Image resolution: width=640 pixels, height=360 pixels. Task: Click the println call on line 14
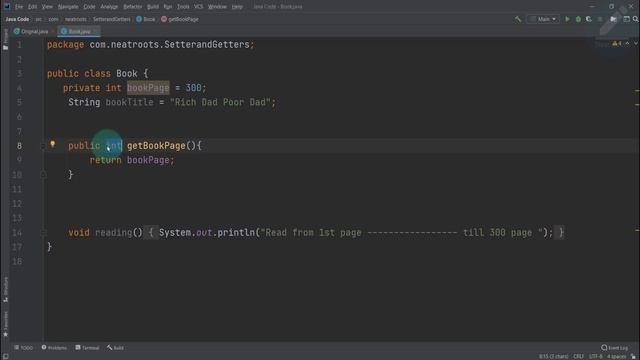pos(236,233)
